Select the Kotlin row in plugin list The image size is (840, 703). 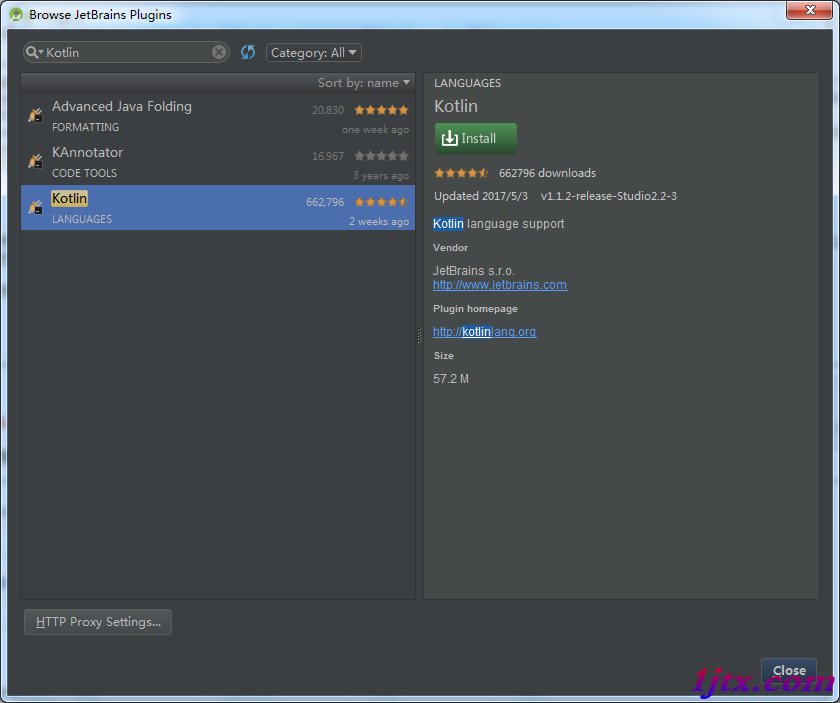pyautogui.click(x=218, y=207)
